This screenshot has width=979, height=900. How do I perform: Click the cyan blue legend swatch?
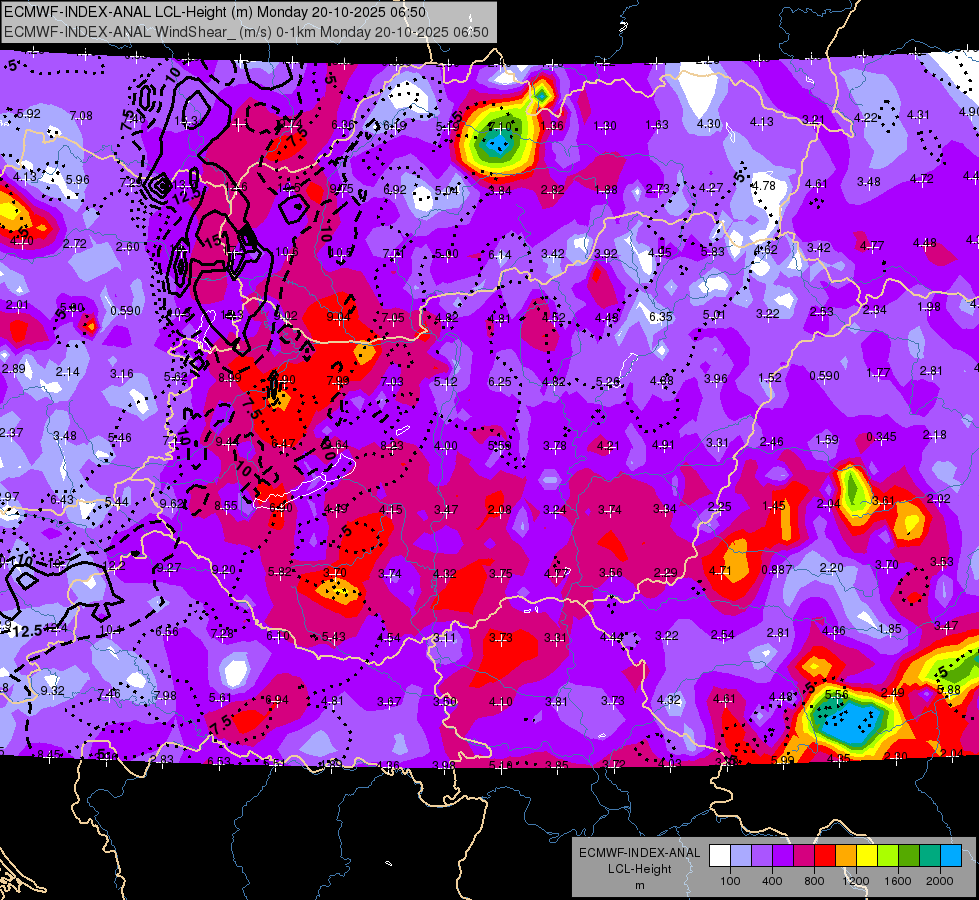[952, 855]
